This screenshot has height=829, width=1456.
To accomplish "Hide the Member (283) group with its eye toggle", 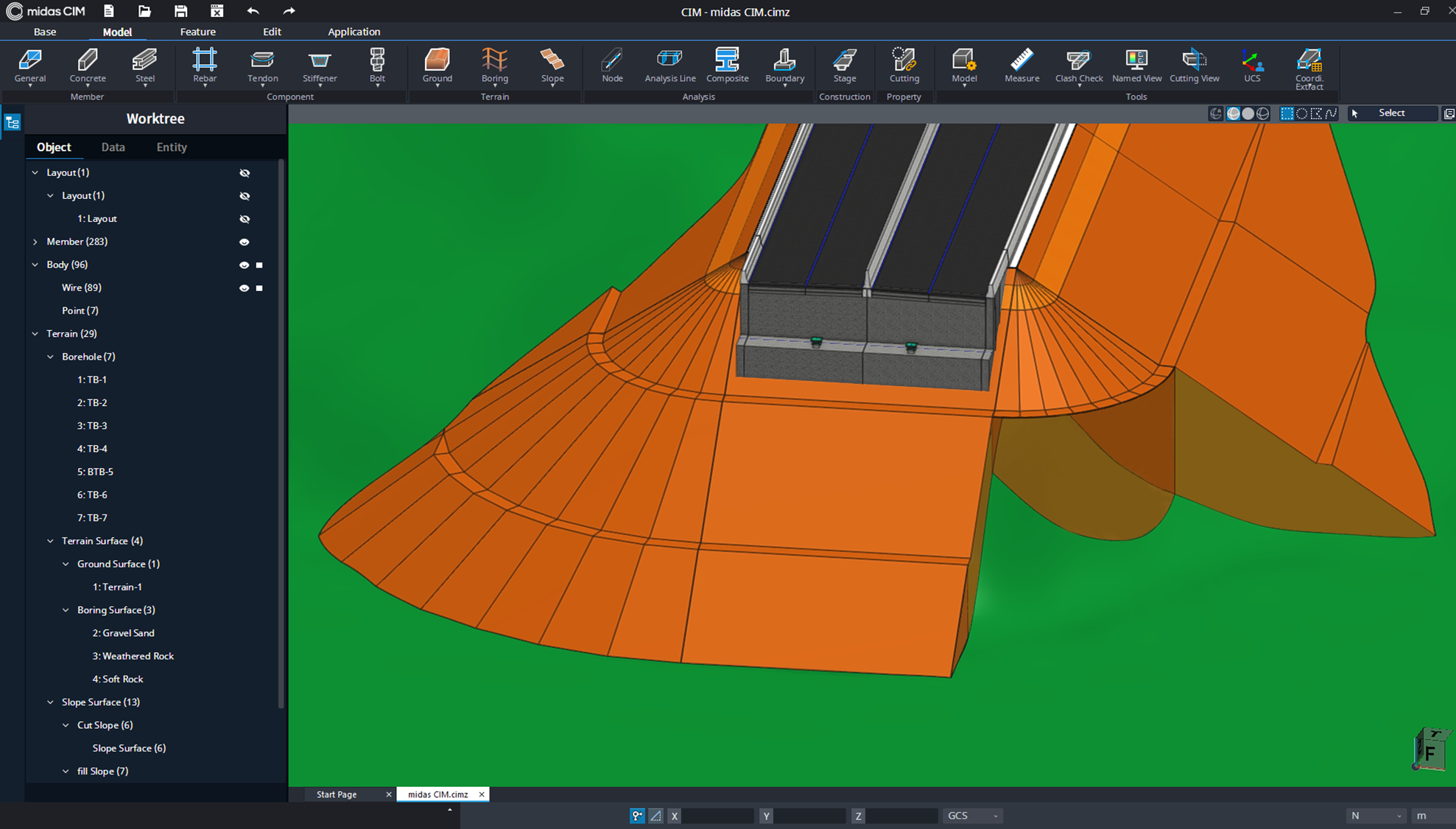I will [x=244, y=242].
